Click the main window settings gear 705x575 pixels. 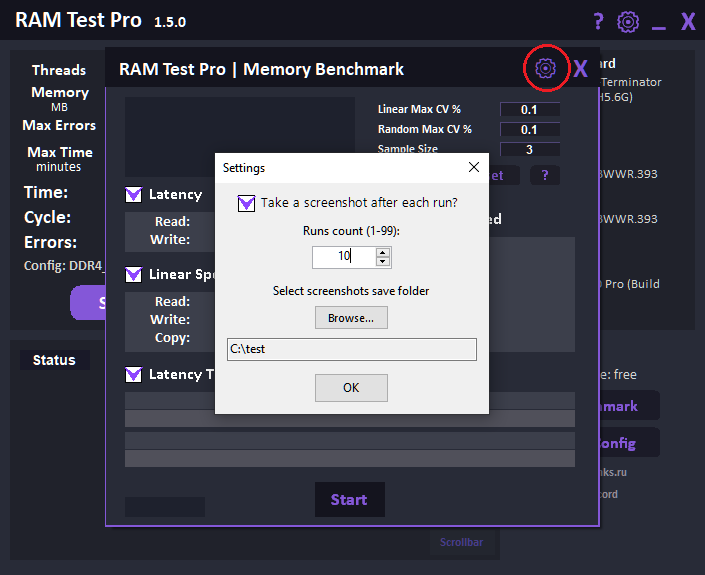coord(628,21)
